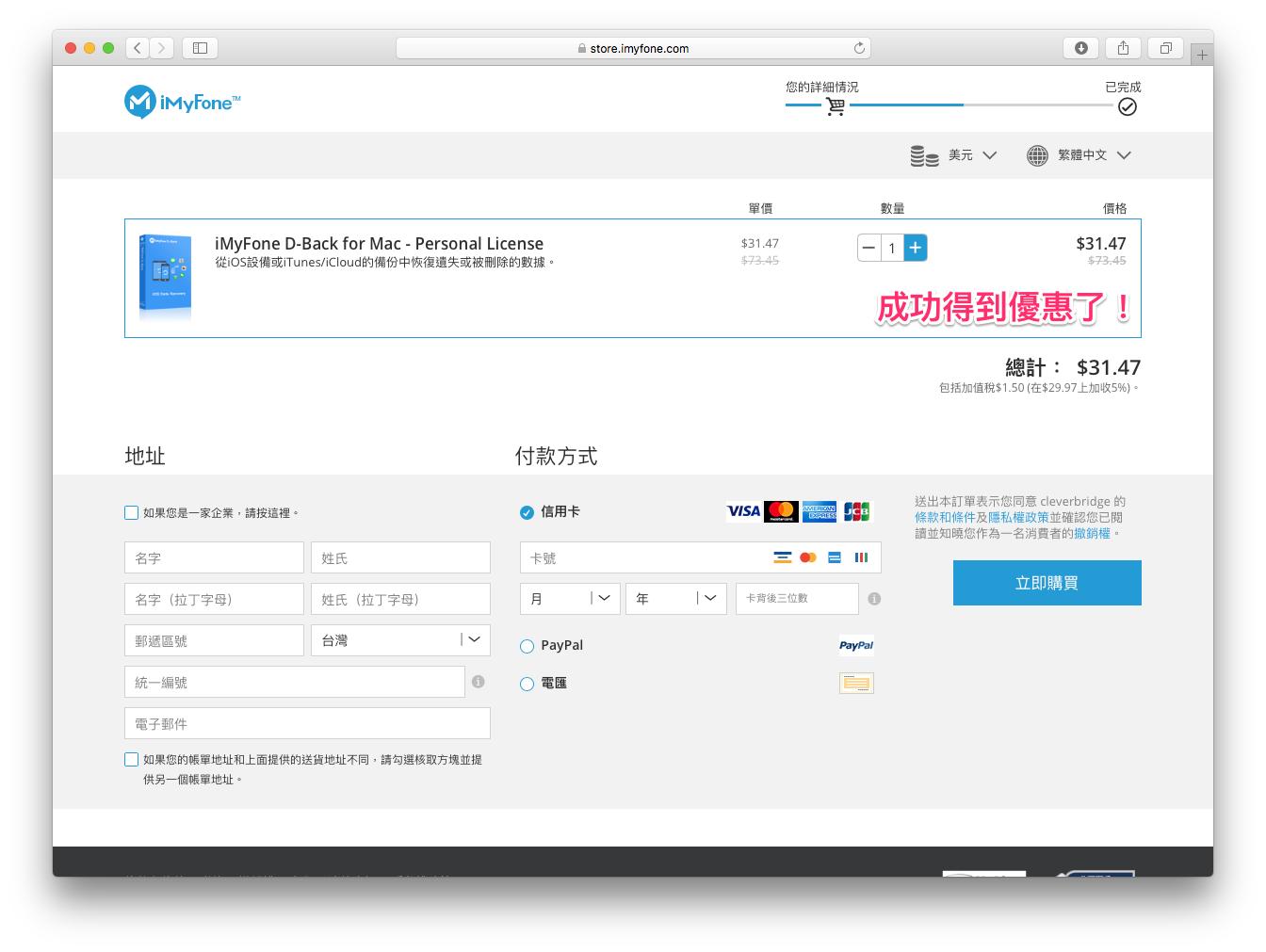Click the store.imyfone.com address bar

point(633,48)
